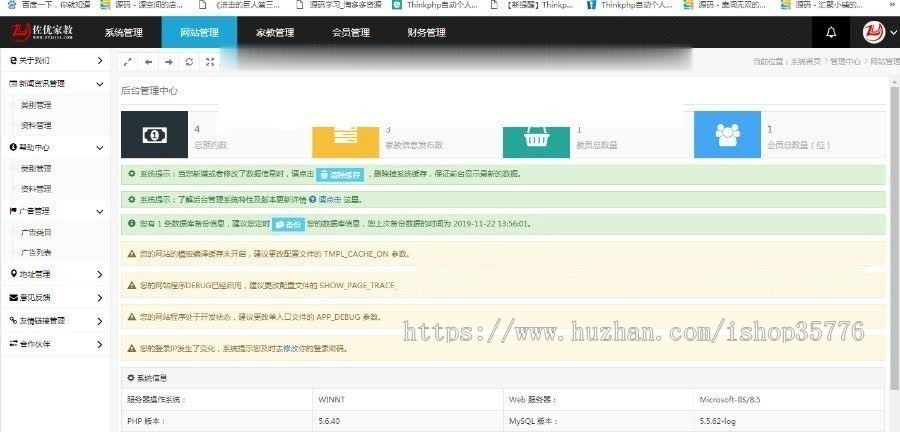
Task: Click gear icon beside the 清除缓存 system tip
Action: coord(131,173)
